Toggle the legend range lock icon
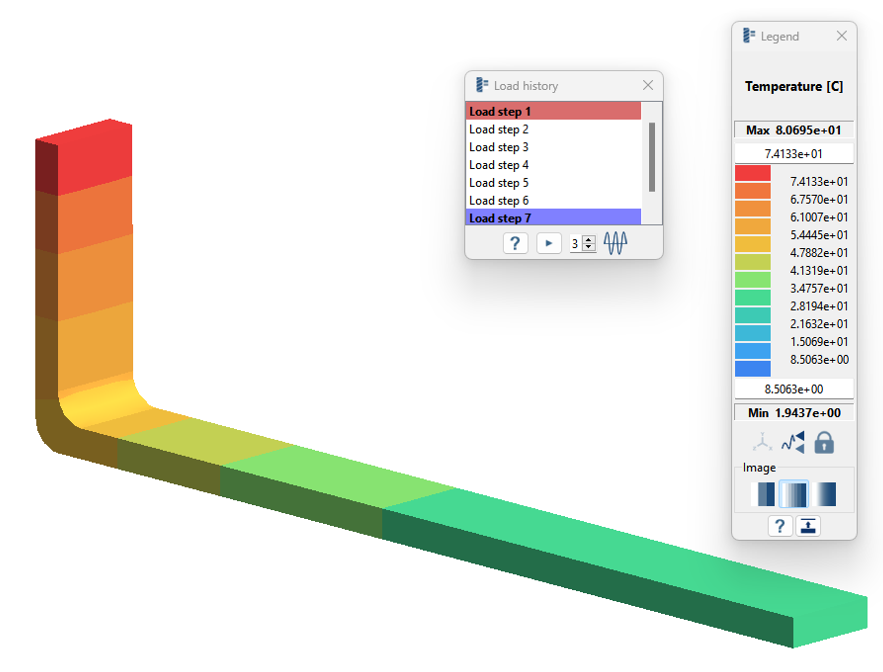Screen dimensions: 883x672 click(824, 442)
